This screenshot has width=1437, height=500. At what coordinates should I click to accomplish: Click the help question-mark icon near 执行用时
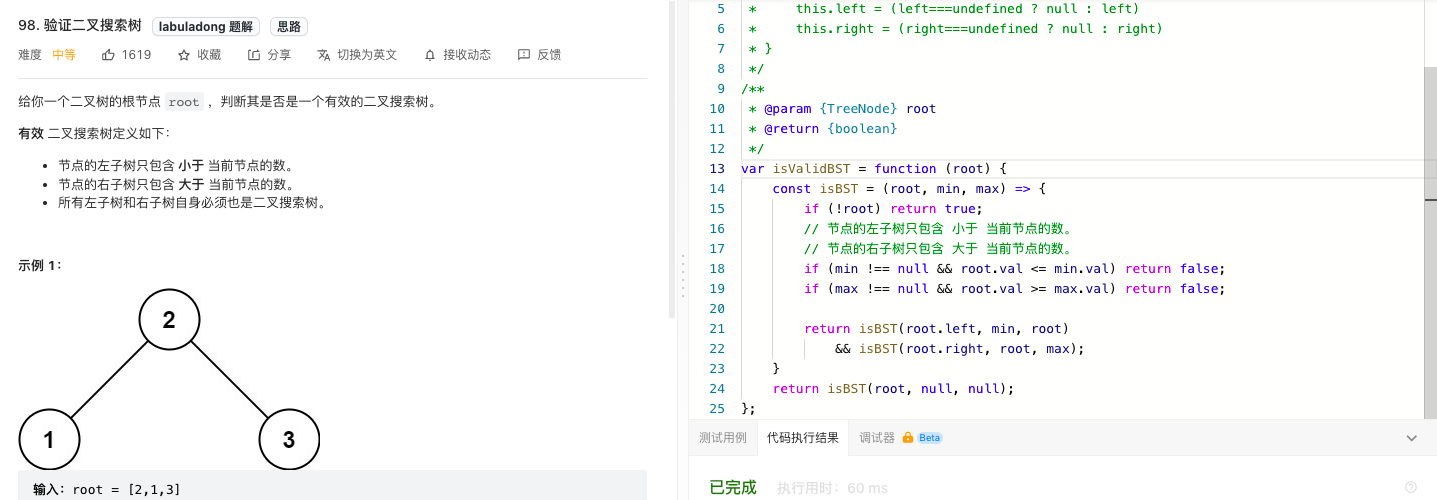pyautogui.click(x=1411, y=487)
